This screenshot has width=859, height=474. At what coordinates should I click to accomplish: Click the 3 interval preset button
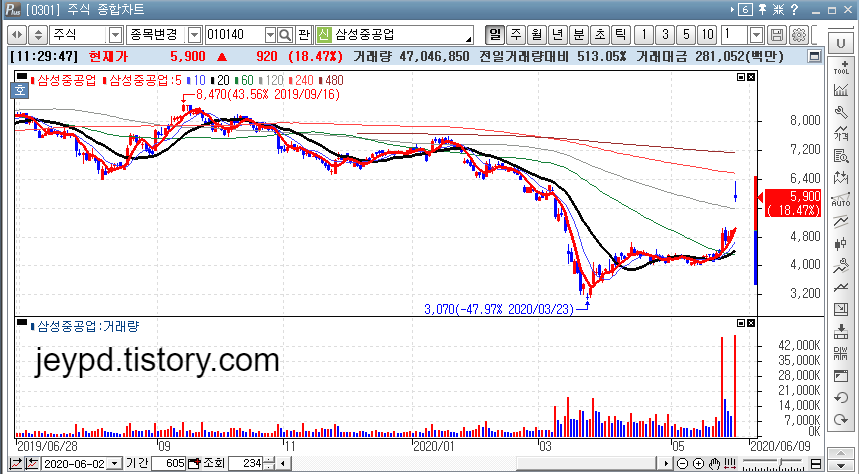(665, 35)
